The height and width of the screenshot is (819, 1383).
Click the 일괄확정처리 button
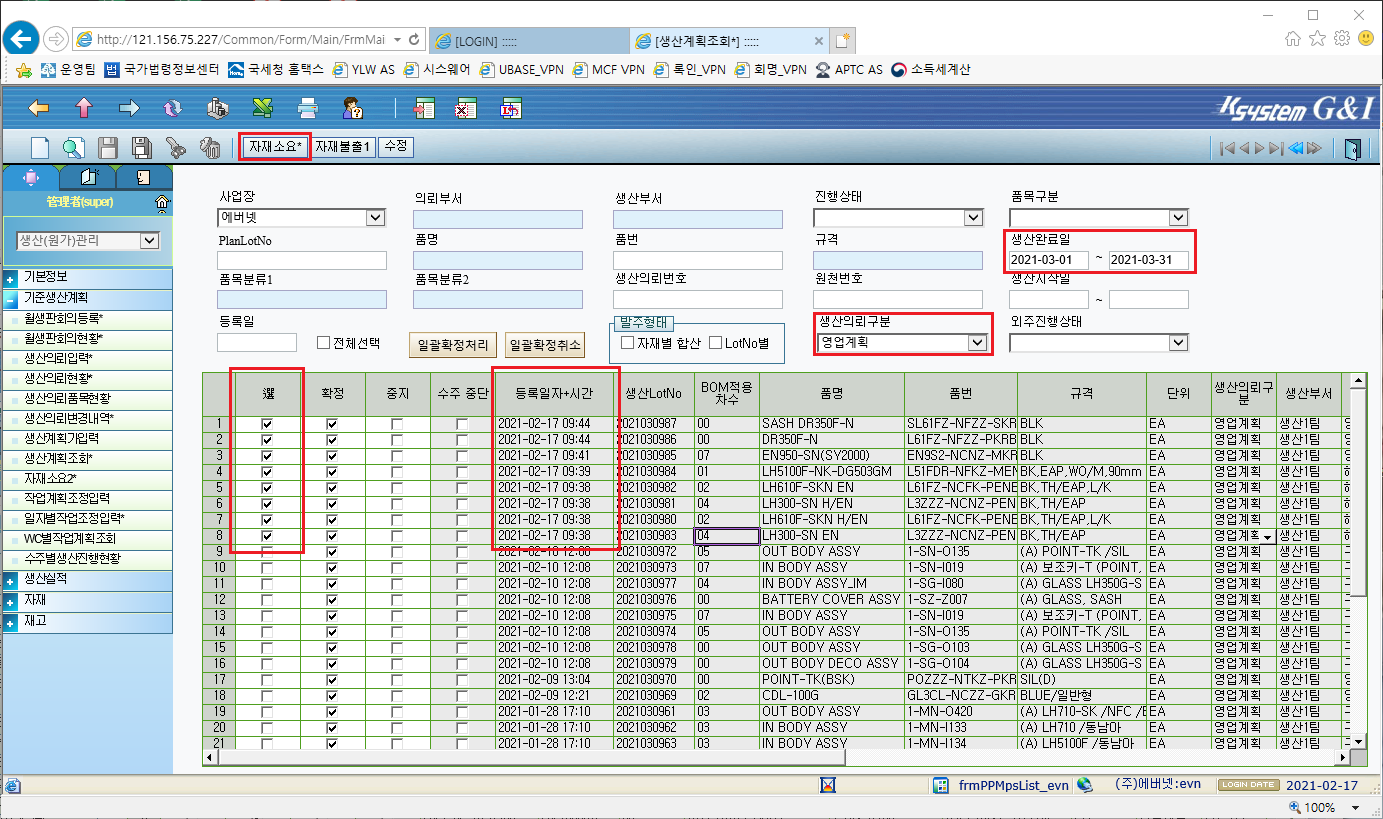[453, 344]
